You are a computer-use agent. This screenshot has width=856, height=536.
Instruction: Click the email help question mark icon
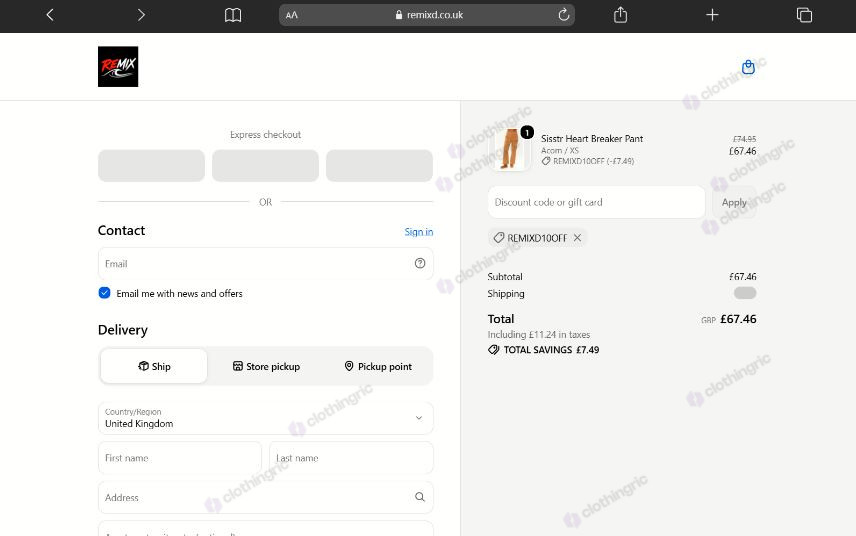tap(420, 263)
